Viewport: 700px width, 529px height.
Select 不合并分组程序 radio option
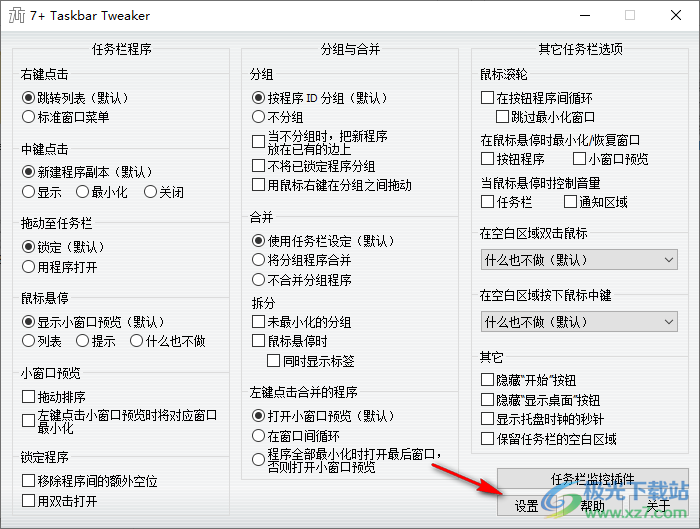pos(258,280)
